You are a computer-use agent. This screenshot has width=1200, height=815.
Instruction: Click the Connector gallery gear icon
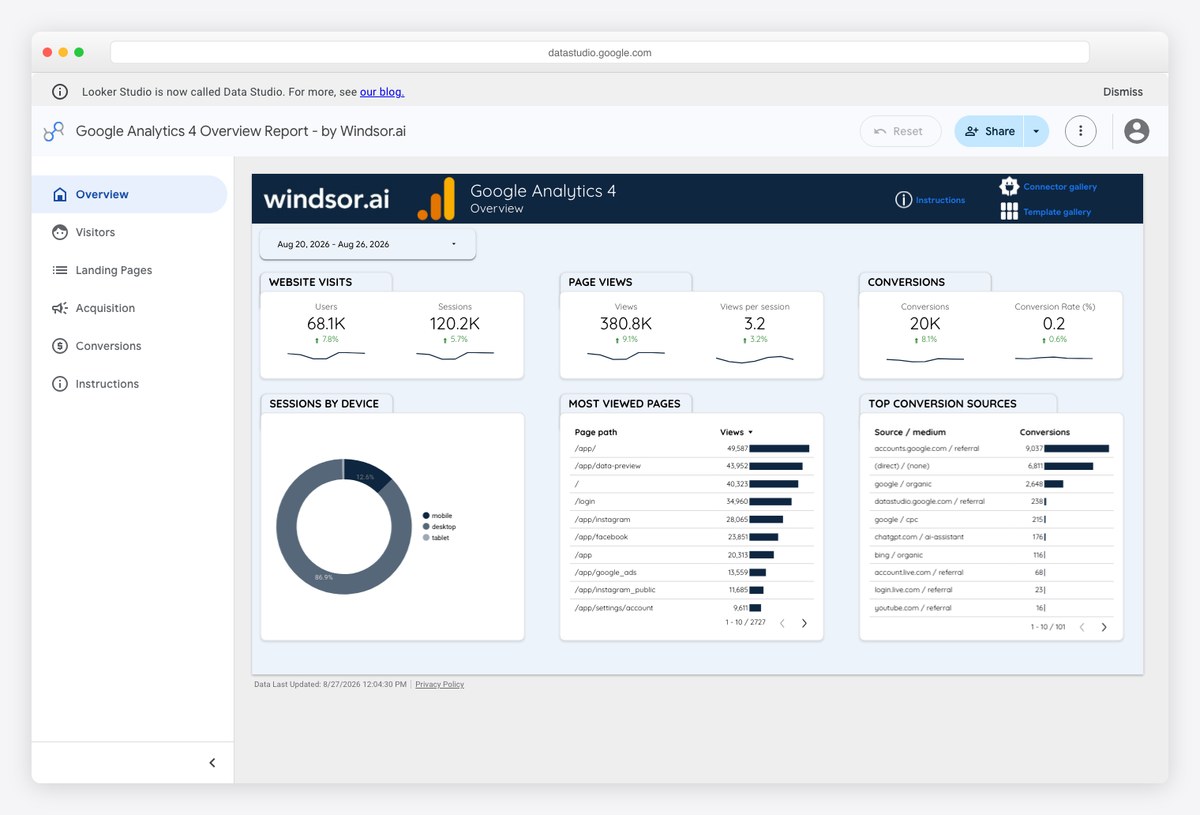1009,186
